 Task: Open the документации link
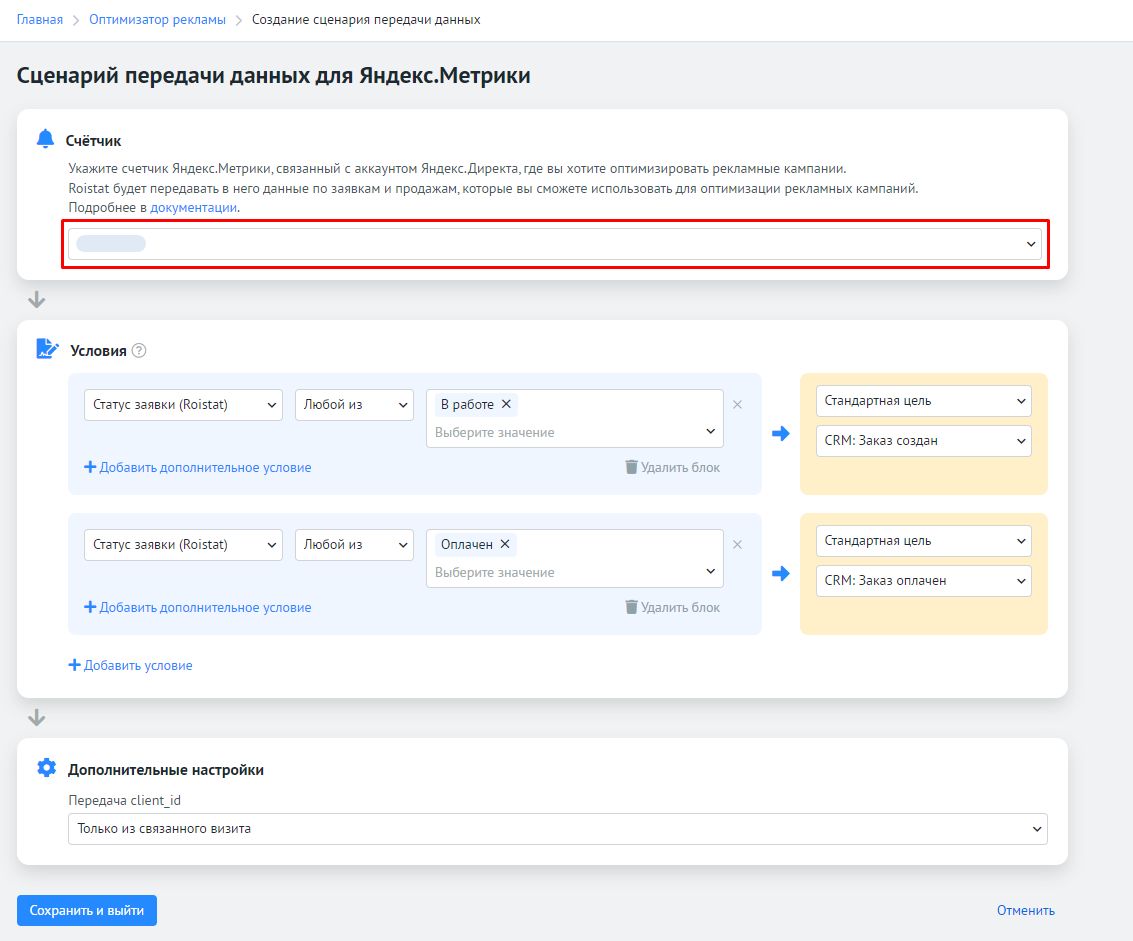[193, 208]
